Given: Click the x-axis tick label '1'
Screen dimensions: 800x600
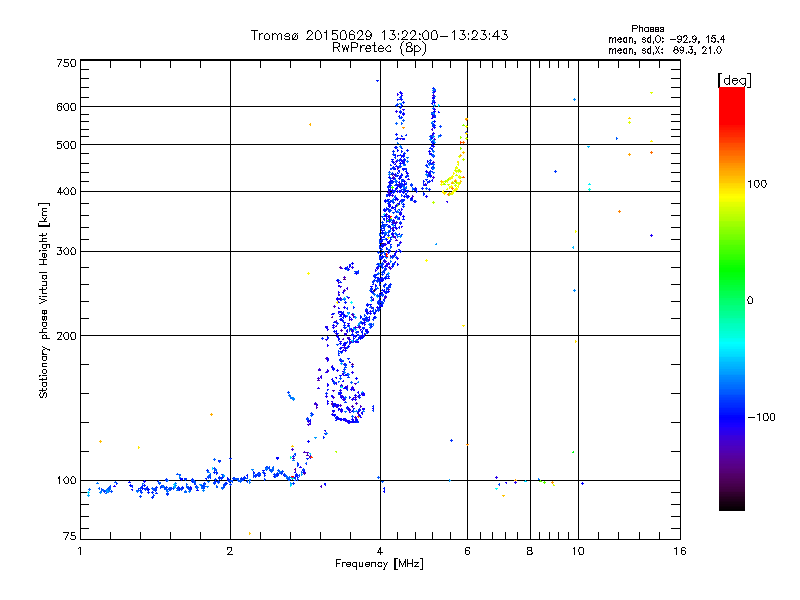Looking at the screenshot, I should coord(80,551).
